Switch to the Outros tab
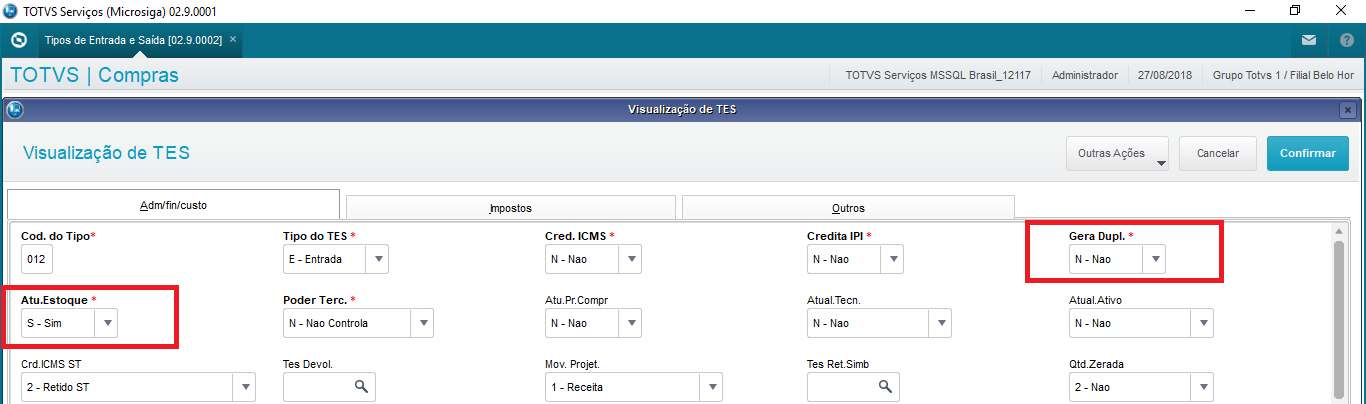The image size is (1366, 404). [x=848, y=208]
